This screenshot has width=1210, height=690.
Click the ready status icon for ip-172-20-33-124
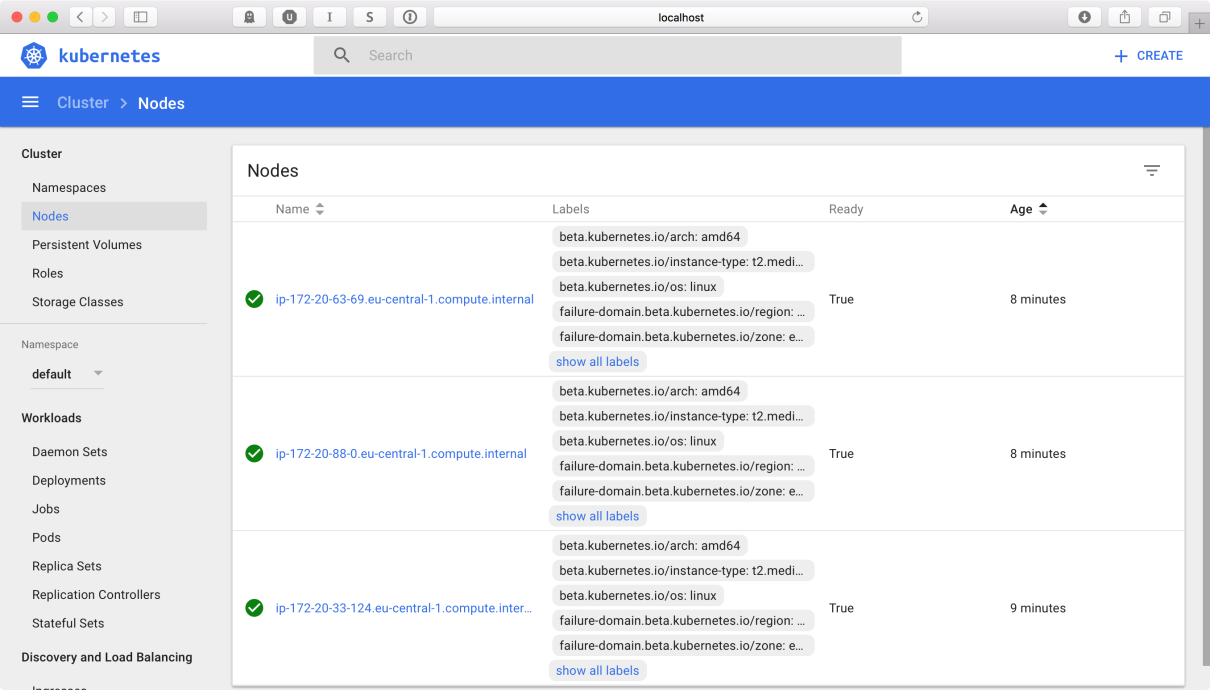(254, 607)
